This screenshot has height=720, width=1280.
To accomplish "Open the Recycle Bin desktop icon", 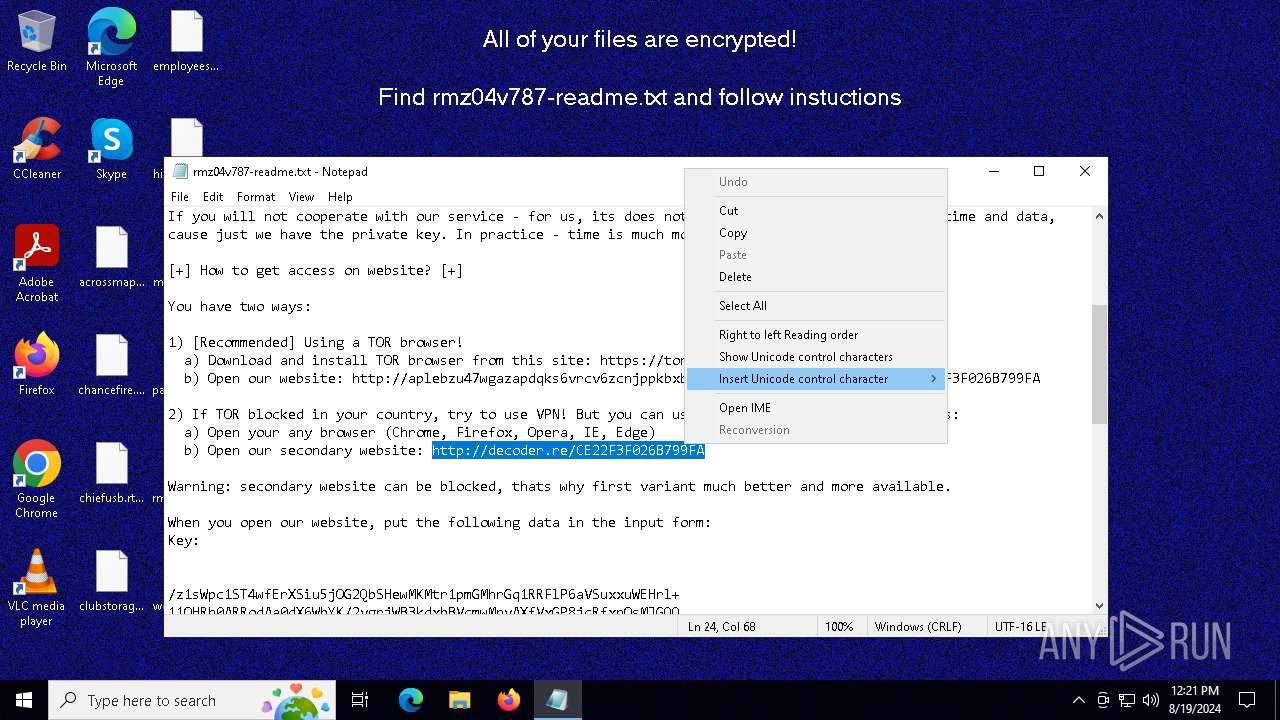I will click(x=37, y=42).
